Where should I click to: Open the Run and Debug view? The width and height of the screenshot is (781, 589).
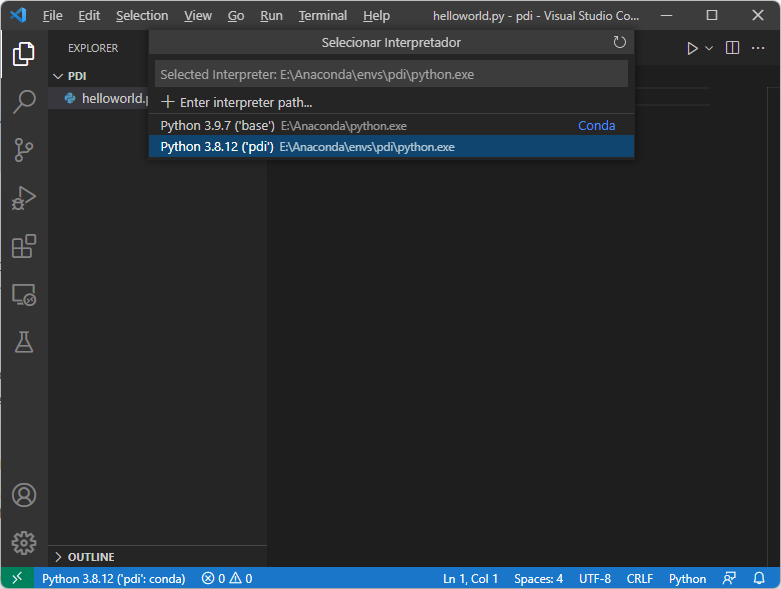(23, 198)
